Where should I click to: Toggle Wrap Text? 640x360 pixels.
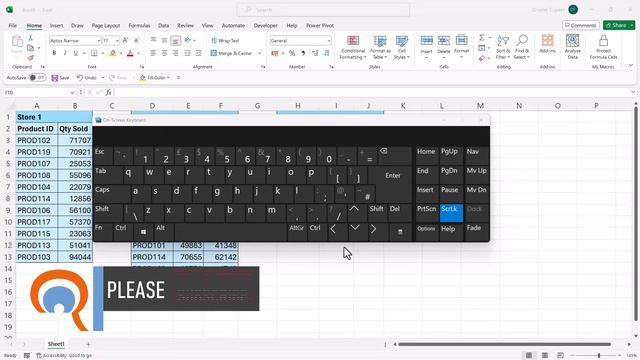[x=225, y=40]
